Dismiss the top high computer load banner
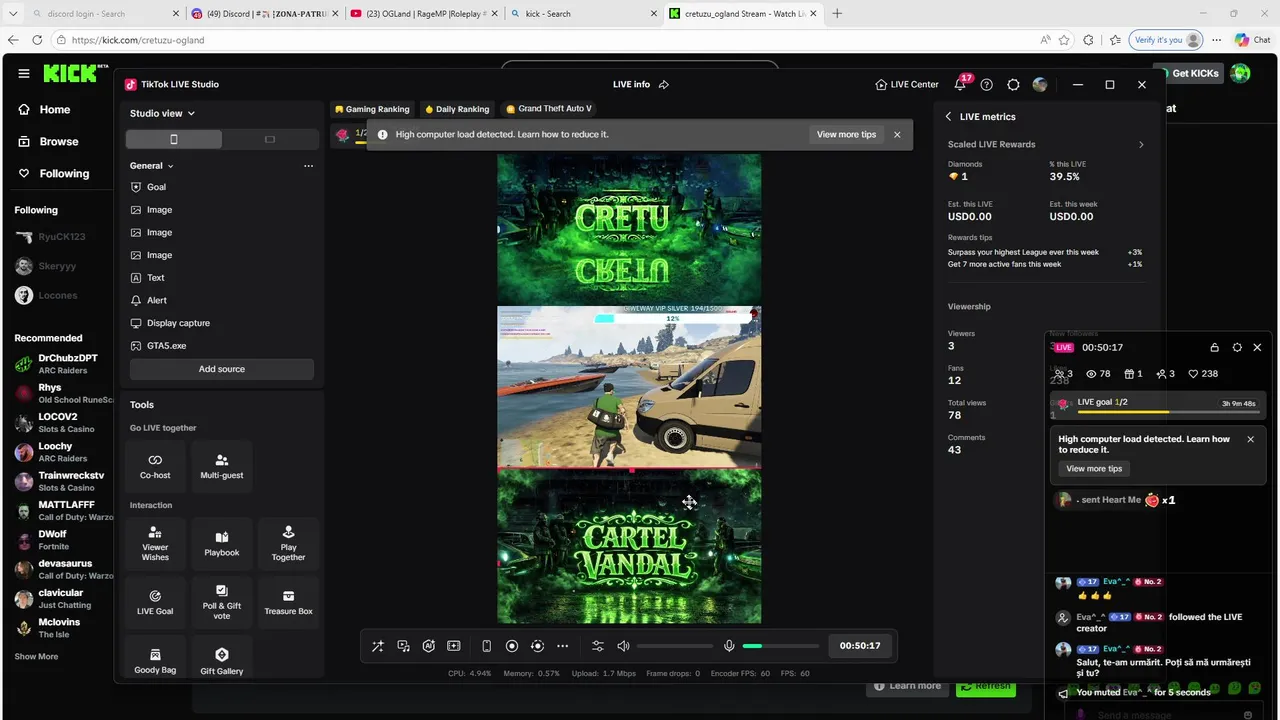 pyautogui.click(x=897, y=135)
